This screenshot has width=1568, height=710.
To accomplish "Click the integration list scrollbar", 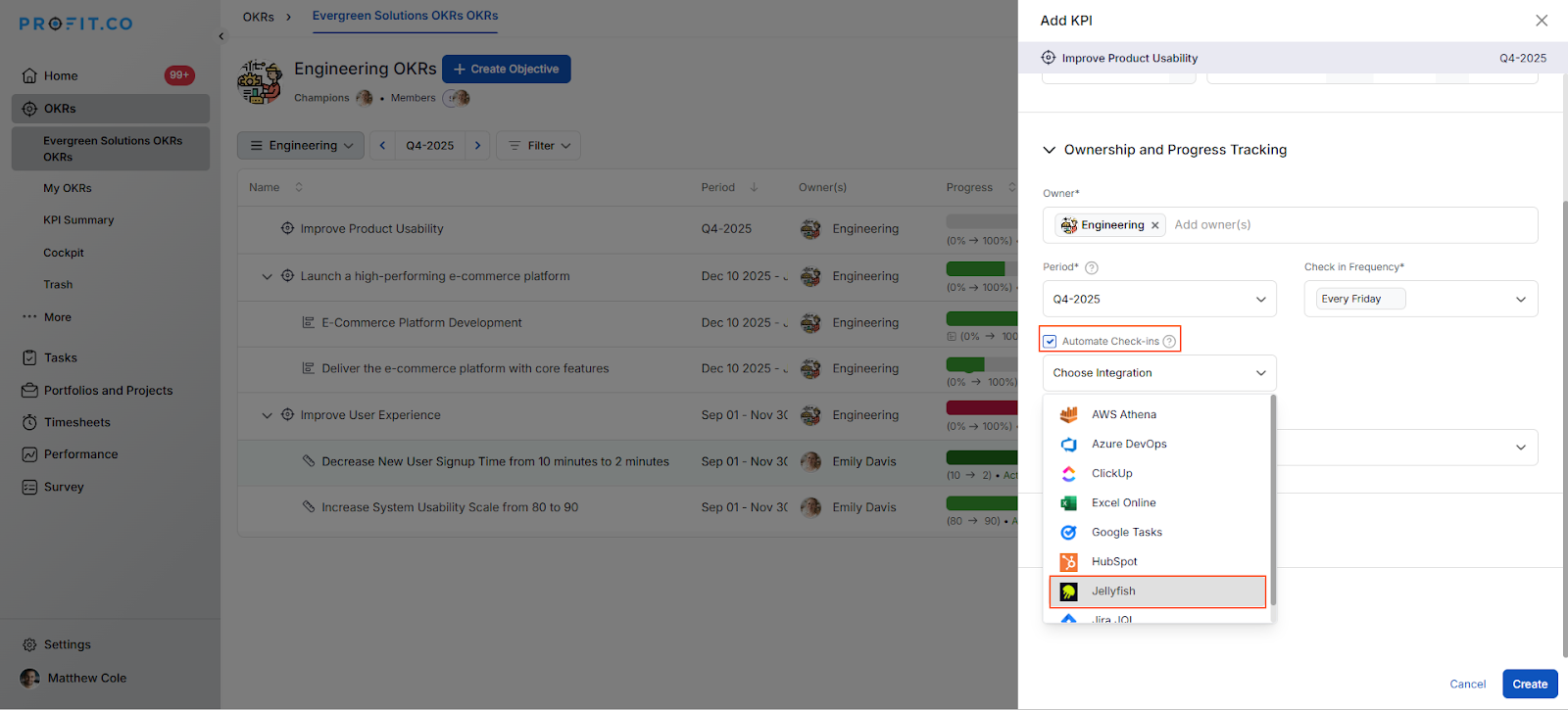I will click(1273, 499).
